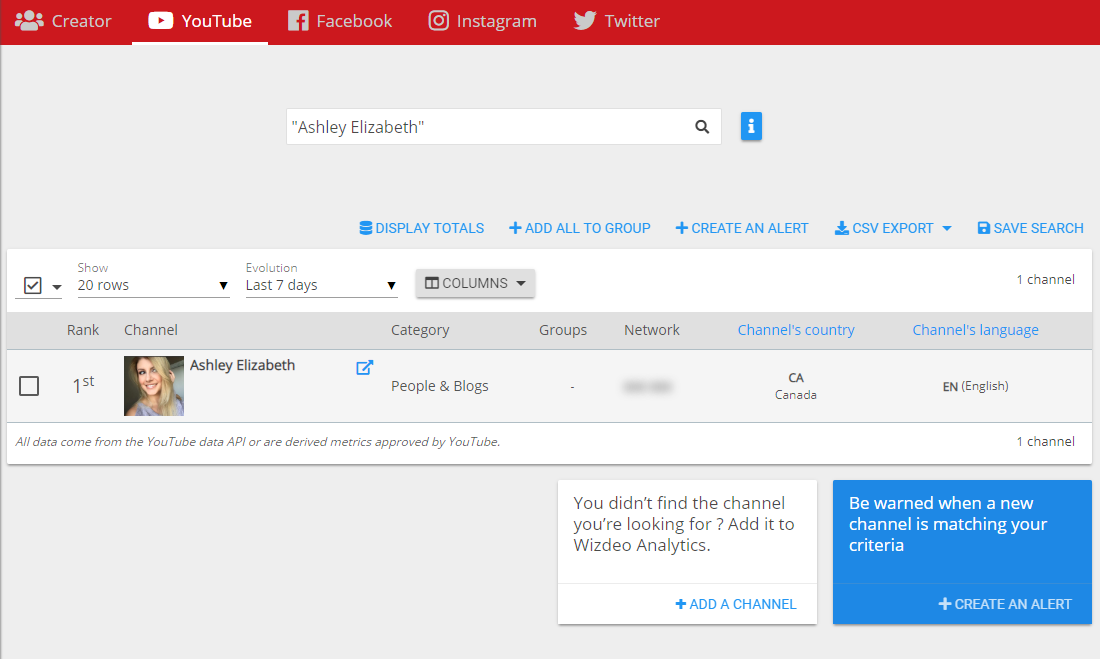The image size is (1100, 659).
Task: Open the Twitter tab
Action: click(x=617, y=21)
